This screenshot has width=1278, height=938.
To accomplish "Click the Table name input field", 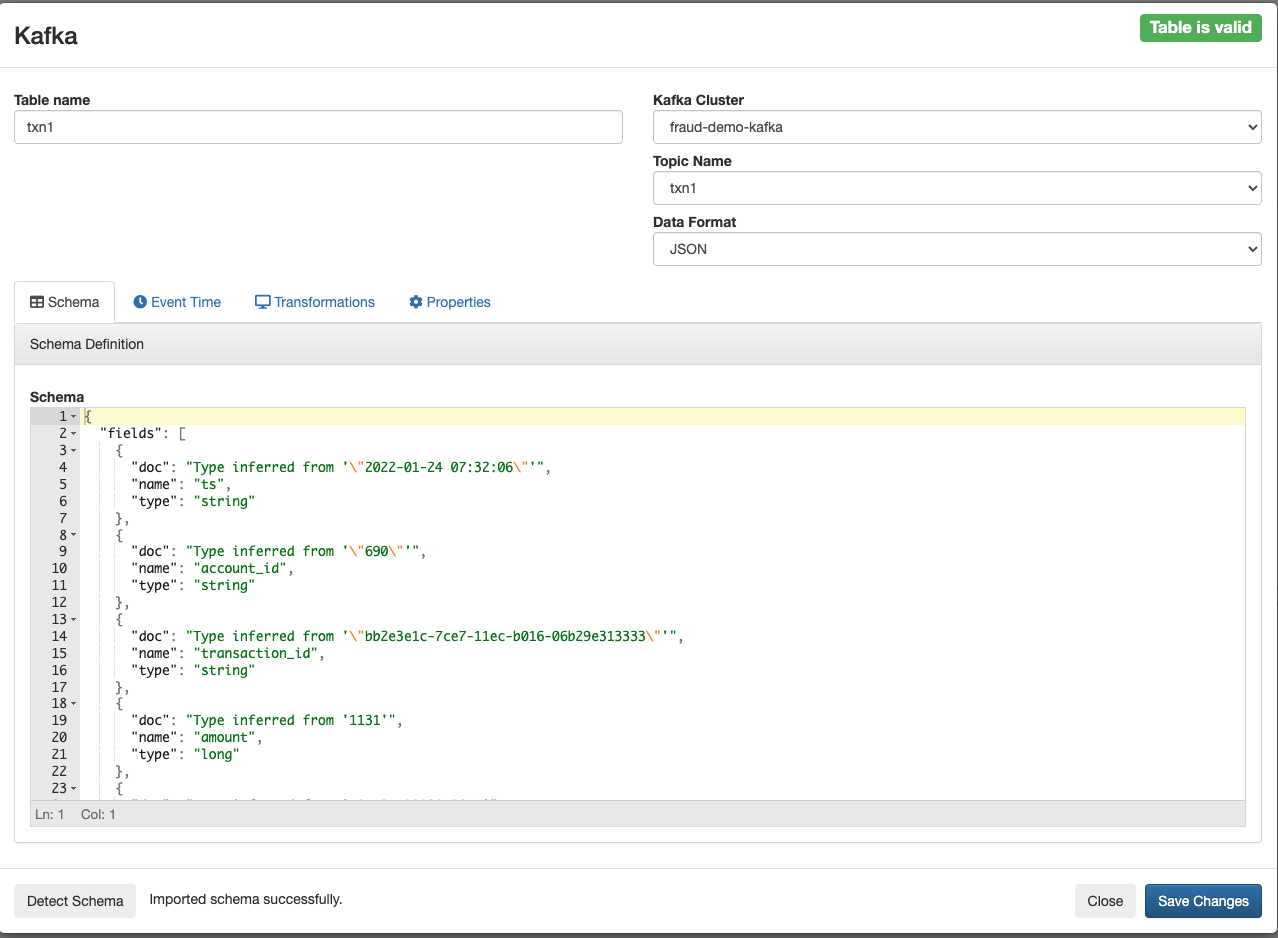I will pos(318,127).
